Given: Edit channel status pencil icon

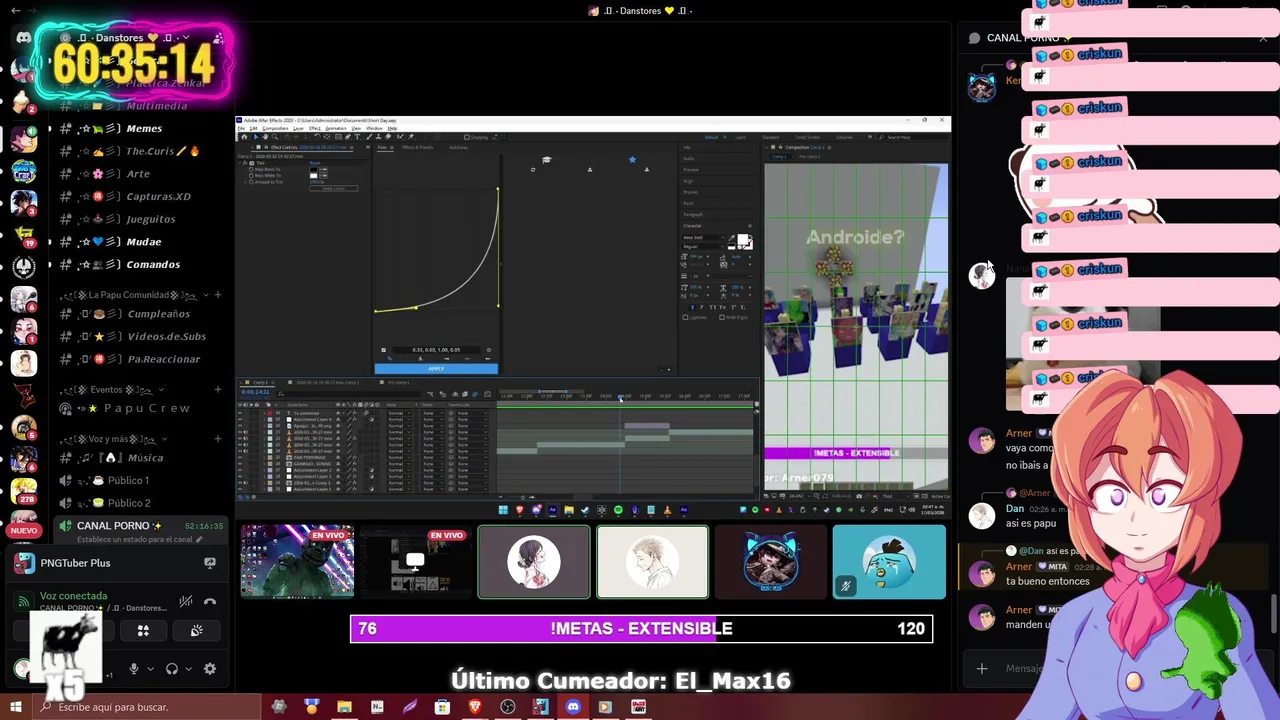Looking at the screenshot, I should pos(199,539).
